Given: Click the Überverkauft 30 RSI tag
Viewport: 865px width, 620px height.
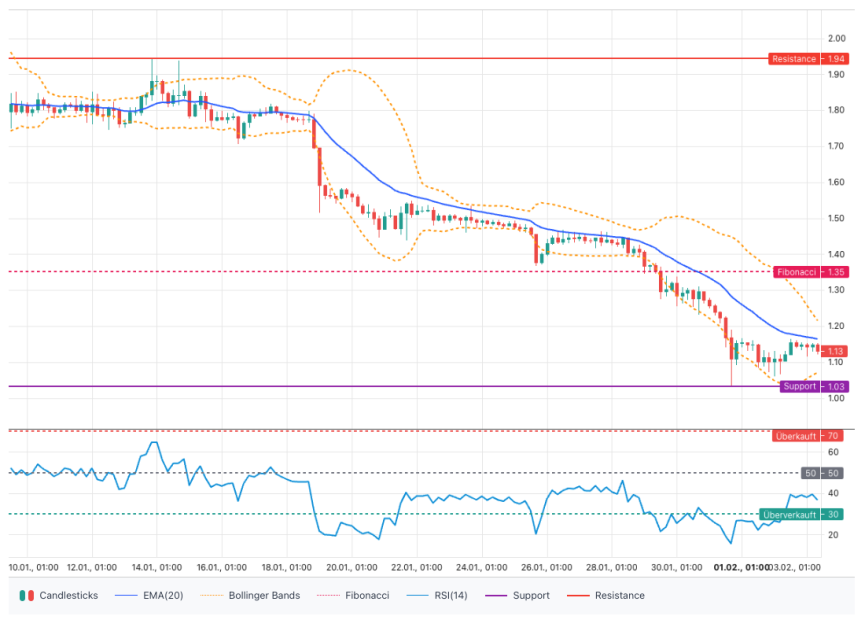Looking at the screenshot, I should (801, 514).
